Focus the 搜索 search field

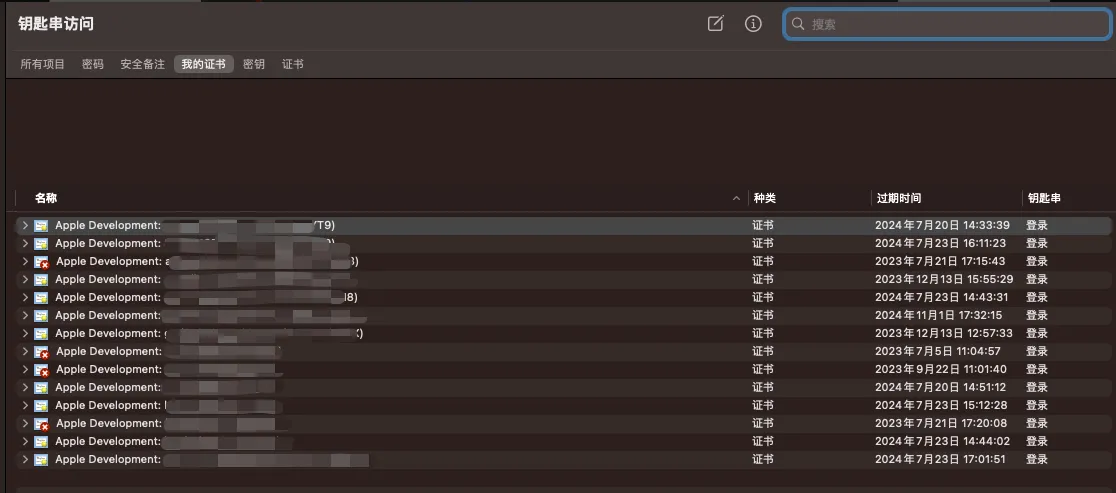coord(950,24)
